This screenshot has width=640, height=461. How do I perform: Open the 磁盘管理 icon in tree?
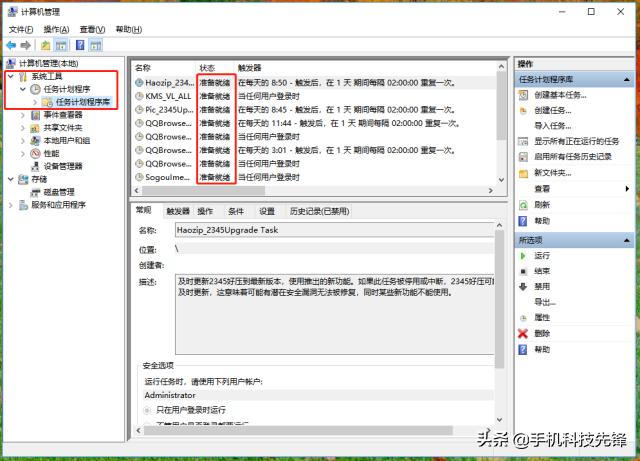(x=36, y=192)
